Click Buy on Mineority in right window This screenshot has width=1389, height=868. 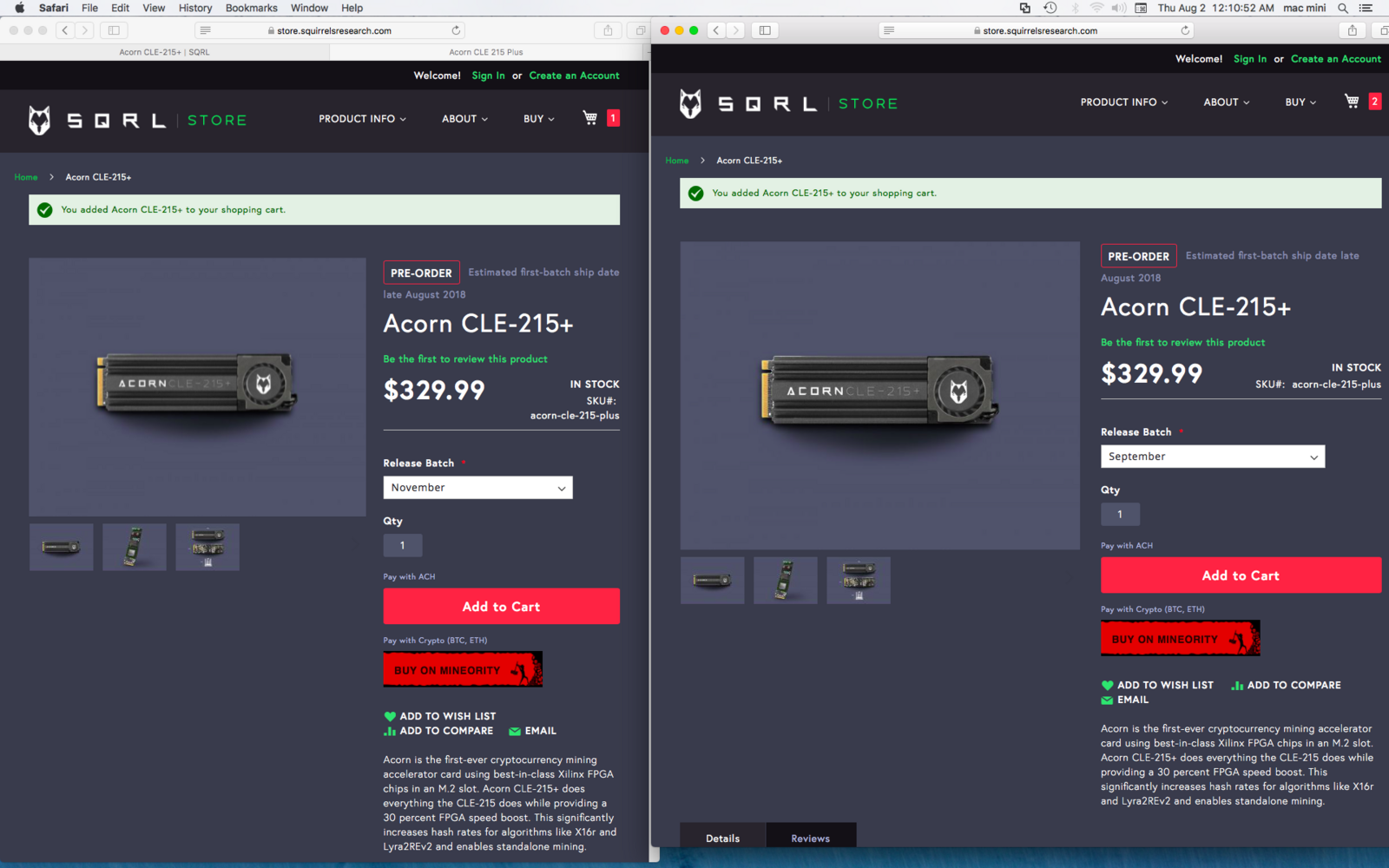coord(1181,638)
